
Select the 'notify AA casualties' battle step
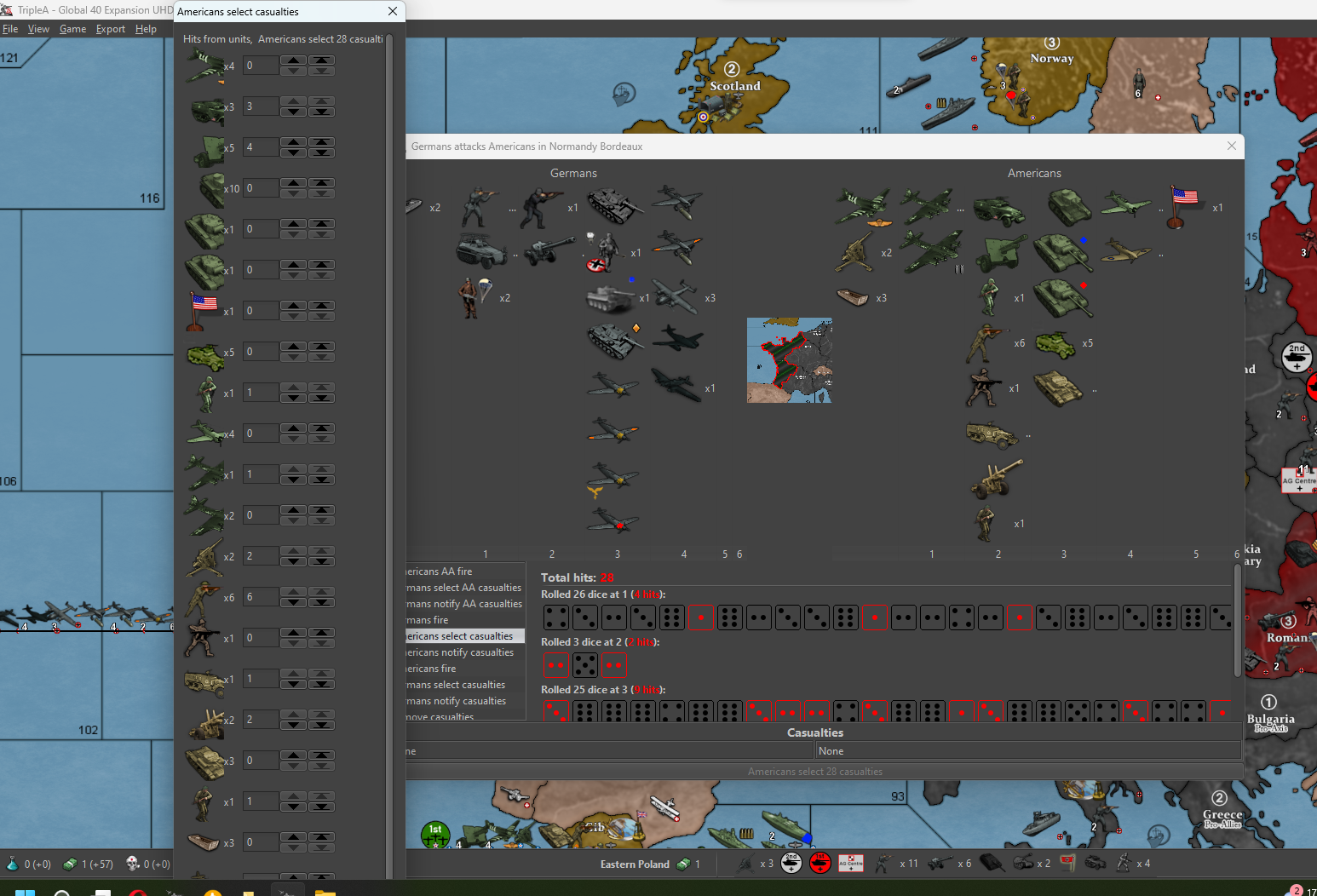pyautogui.click(x=465, y=604)
